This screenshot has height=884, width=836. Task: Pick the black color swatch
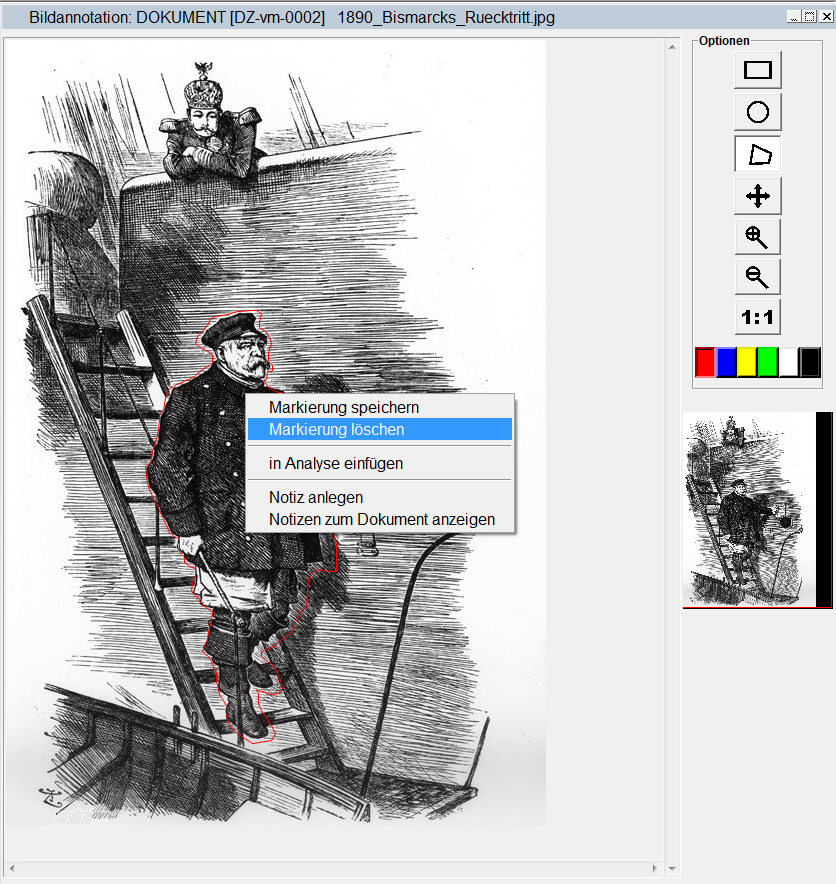pyautogui.click(x=810, y=361)
